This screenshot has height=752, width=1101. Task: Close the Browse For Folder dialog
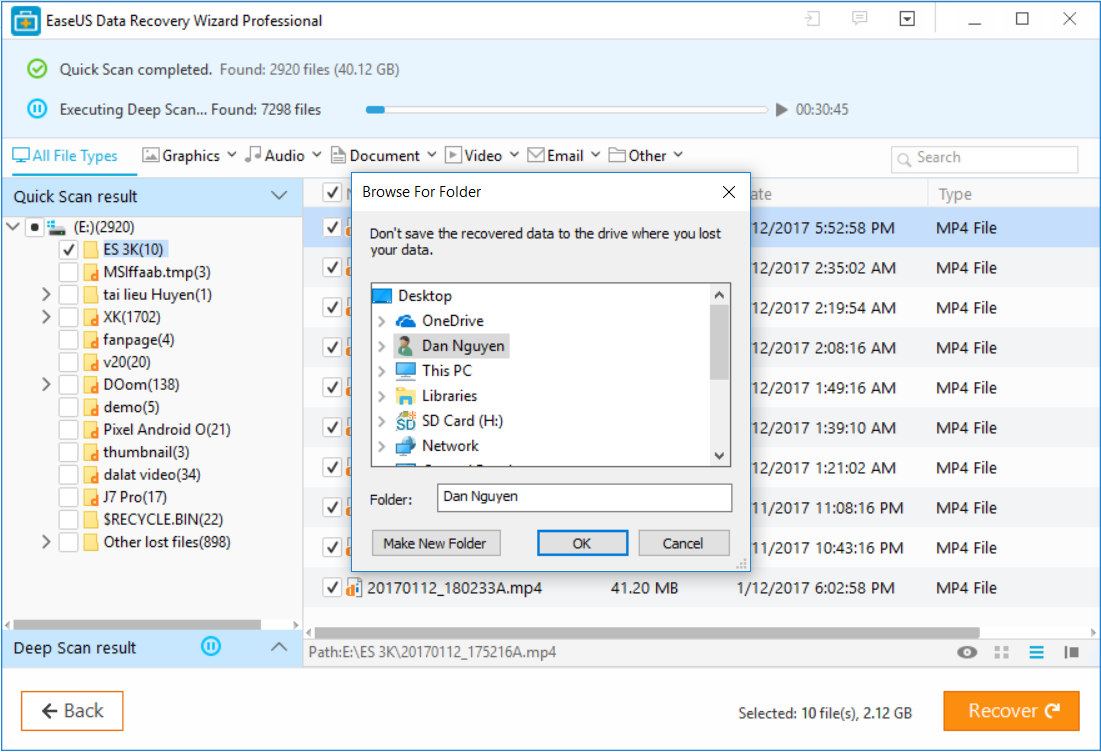click(729, 192)
